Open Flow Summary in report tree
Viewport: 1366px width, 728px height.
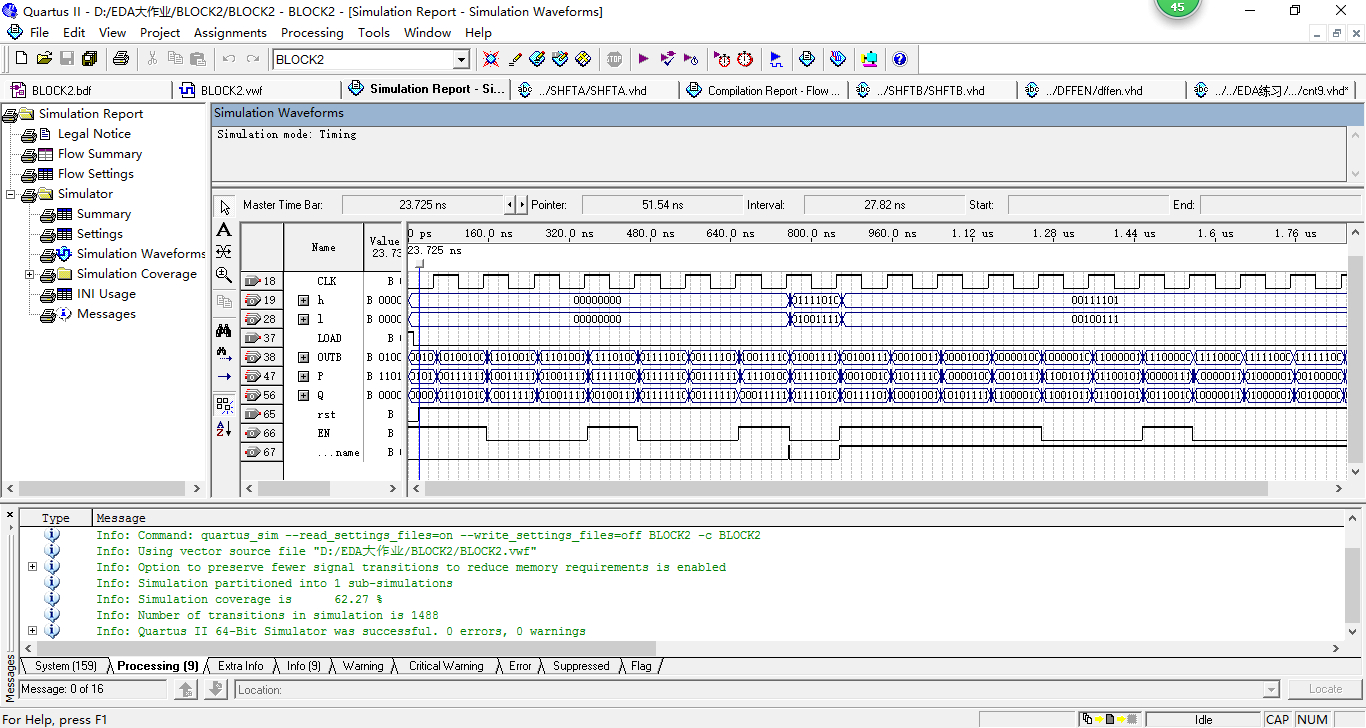(x=99, y=154)
